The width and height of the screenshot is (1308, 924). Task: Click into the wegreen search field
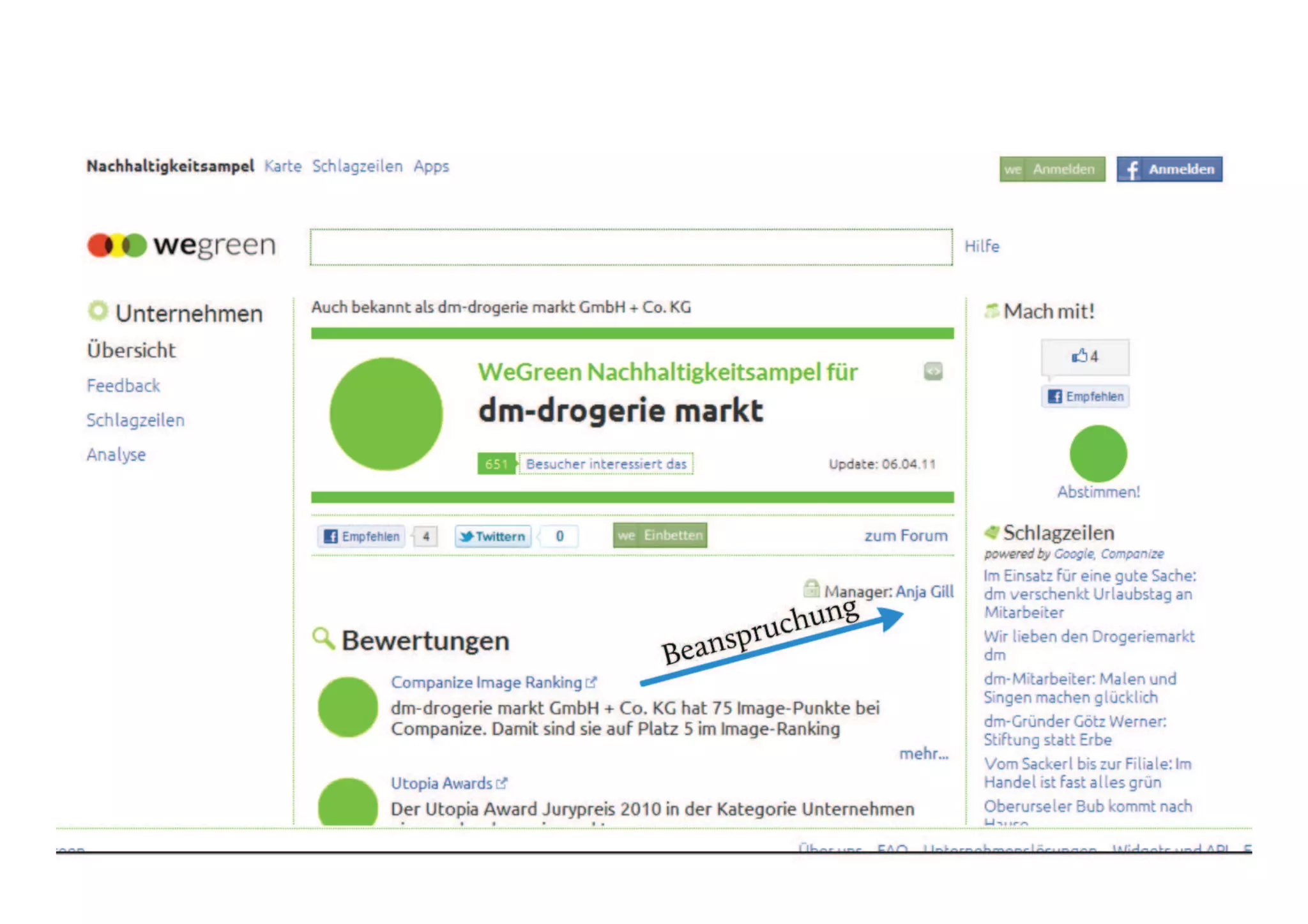[x=631, y=247]
